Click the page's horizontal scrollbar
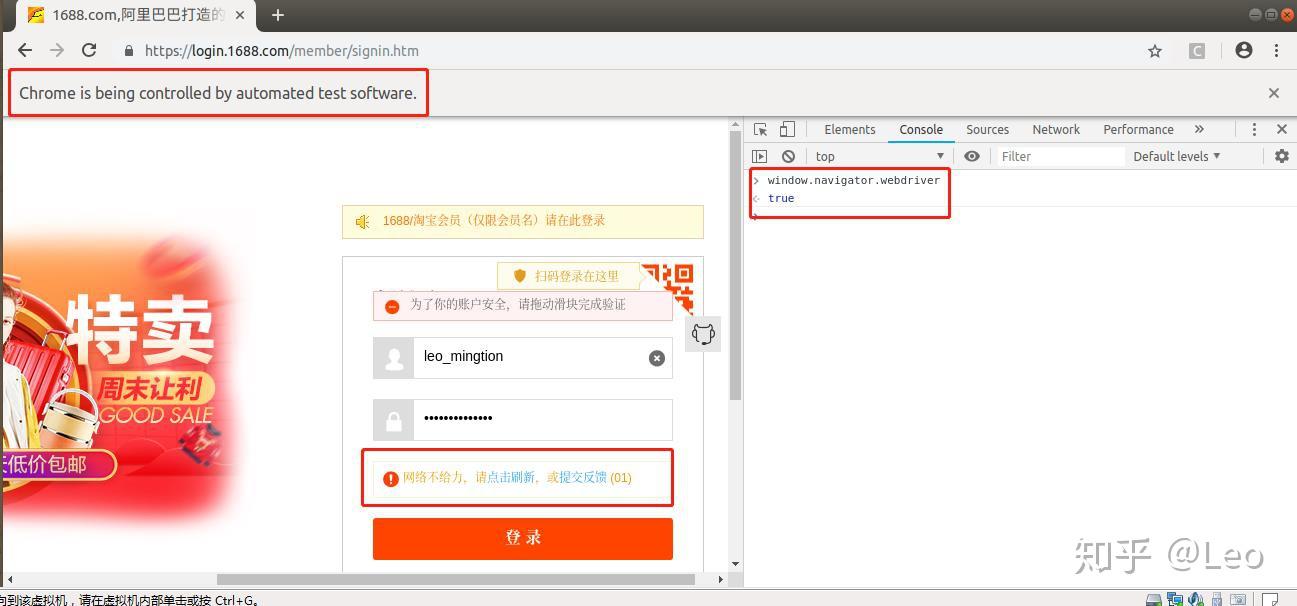This screenshot has width=1297, height=606. [456, 579]
